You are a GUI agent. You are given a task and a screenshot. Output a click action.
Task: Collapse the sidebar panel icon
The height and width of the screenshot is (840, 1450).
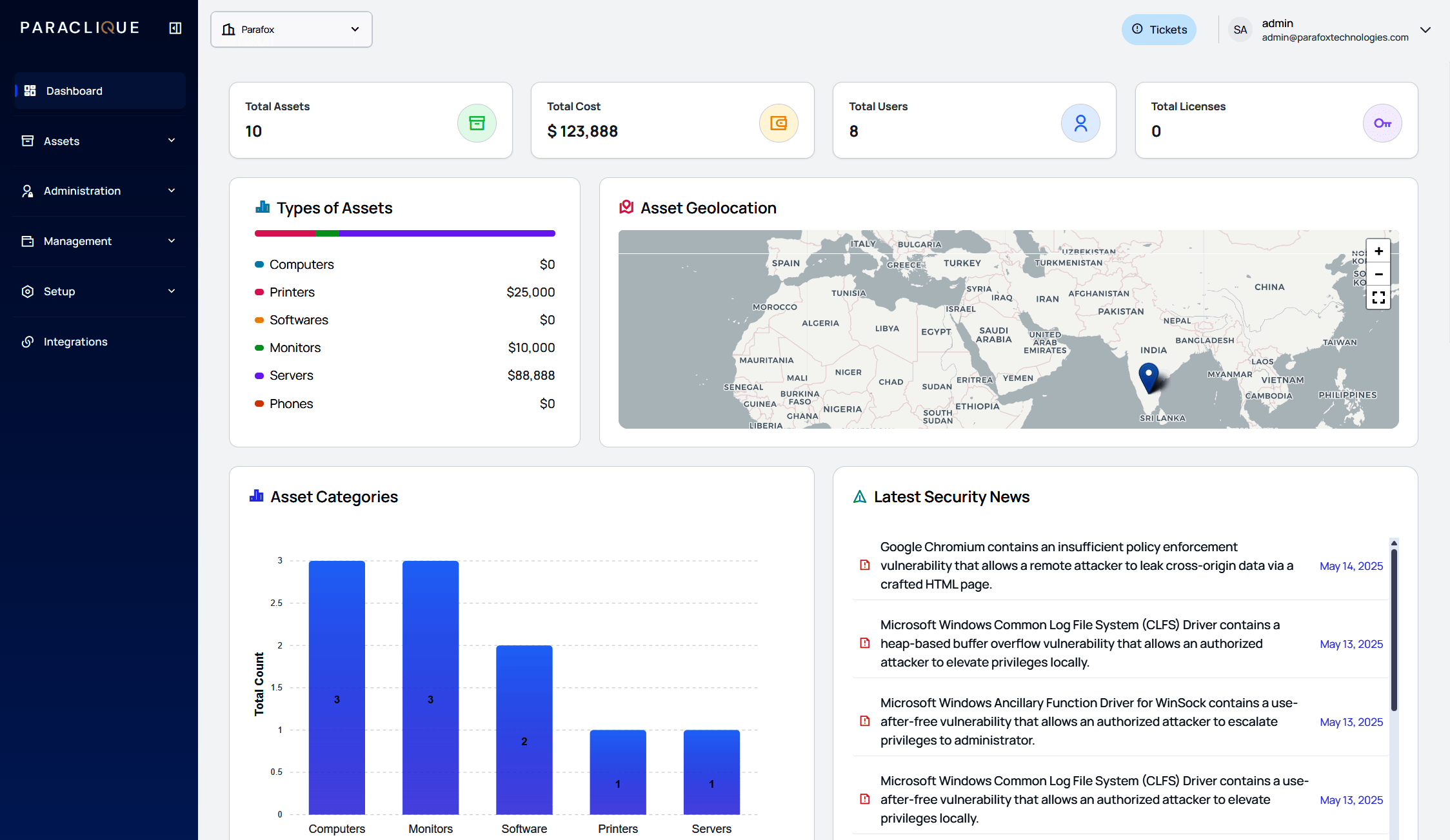tap(175, 28)
